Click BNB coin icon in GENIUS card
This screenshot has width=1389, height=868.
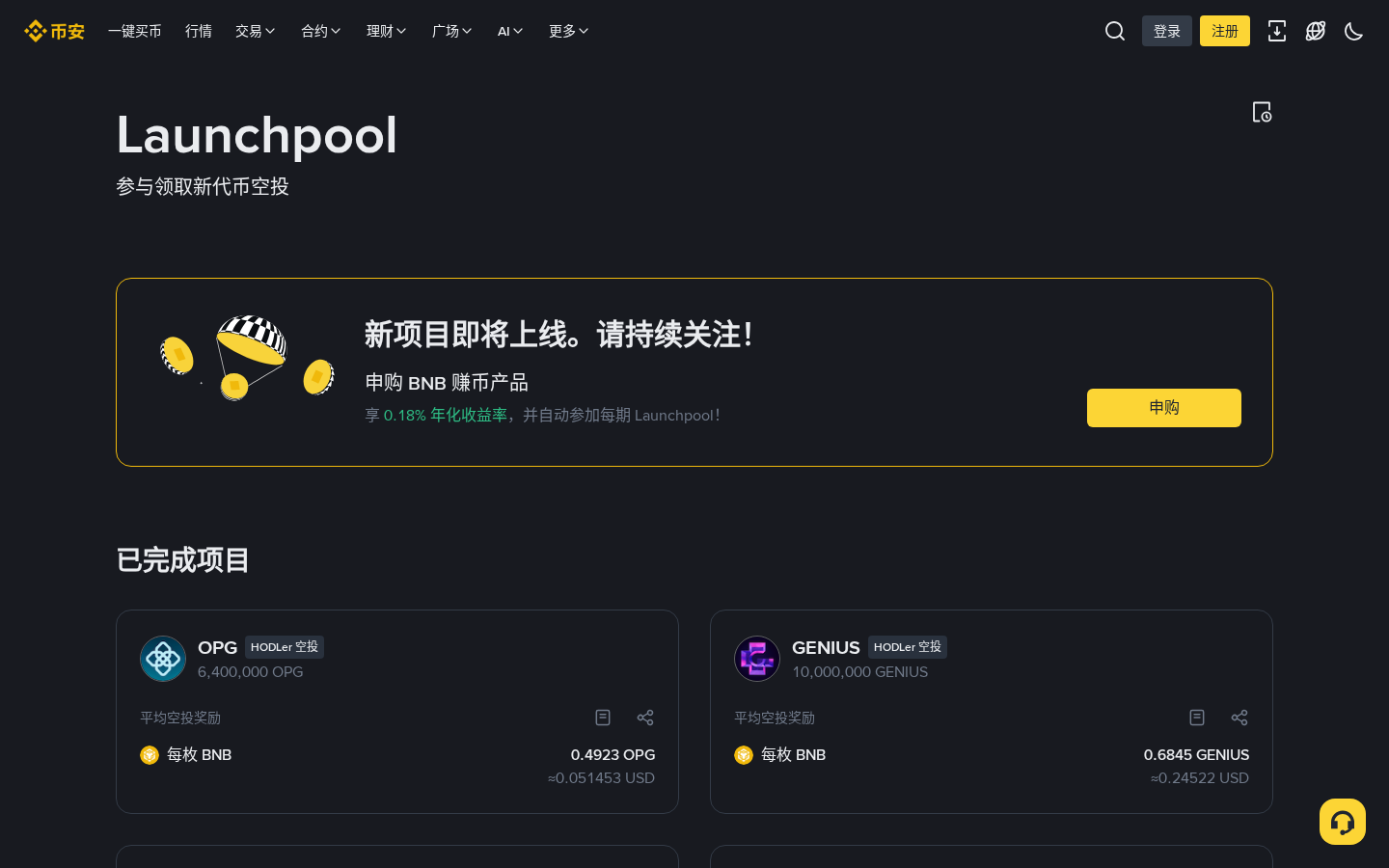(744, 755)
